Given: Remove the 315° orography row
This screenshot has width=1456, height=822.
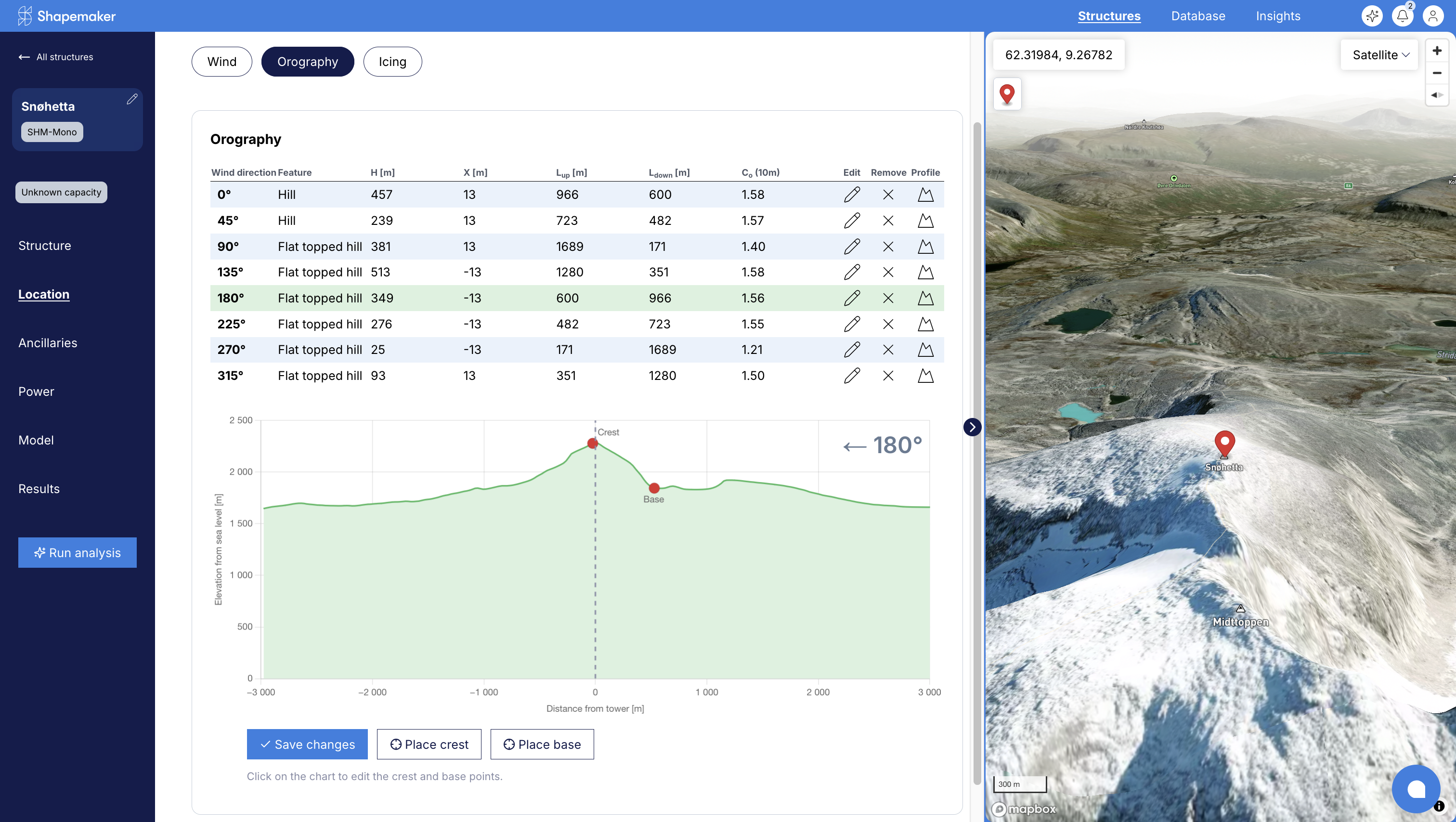Looking at the screenshot, I should [888, 376].
